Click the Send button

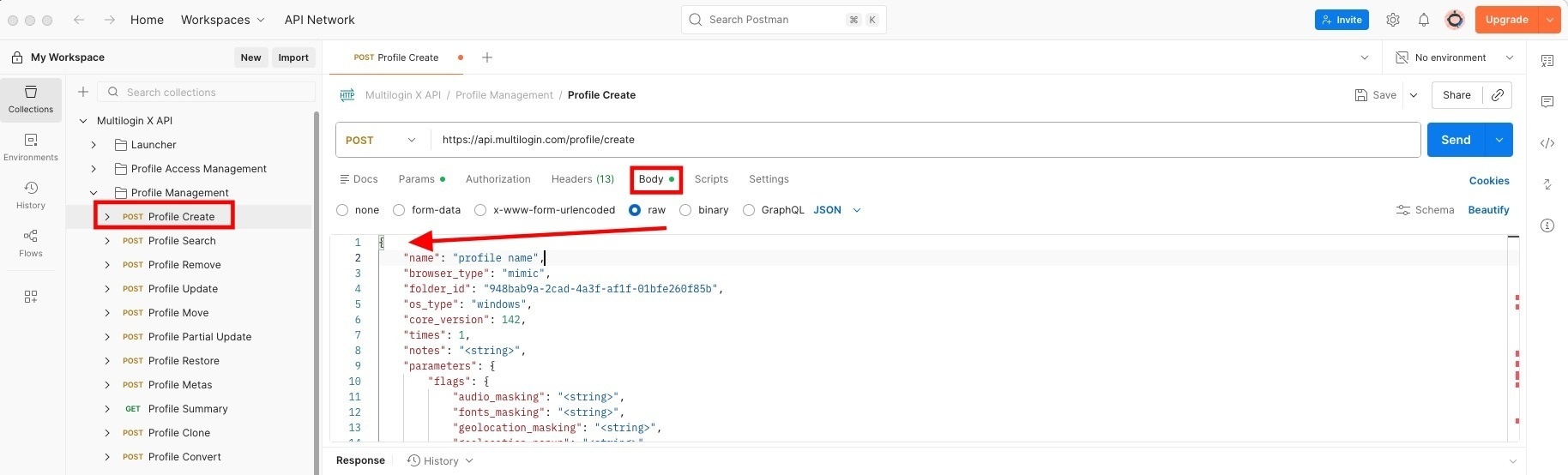pos(1456,140)
